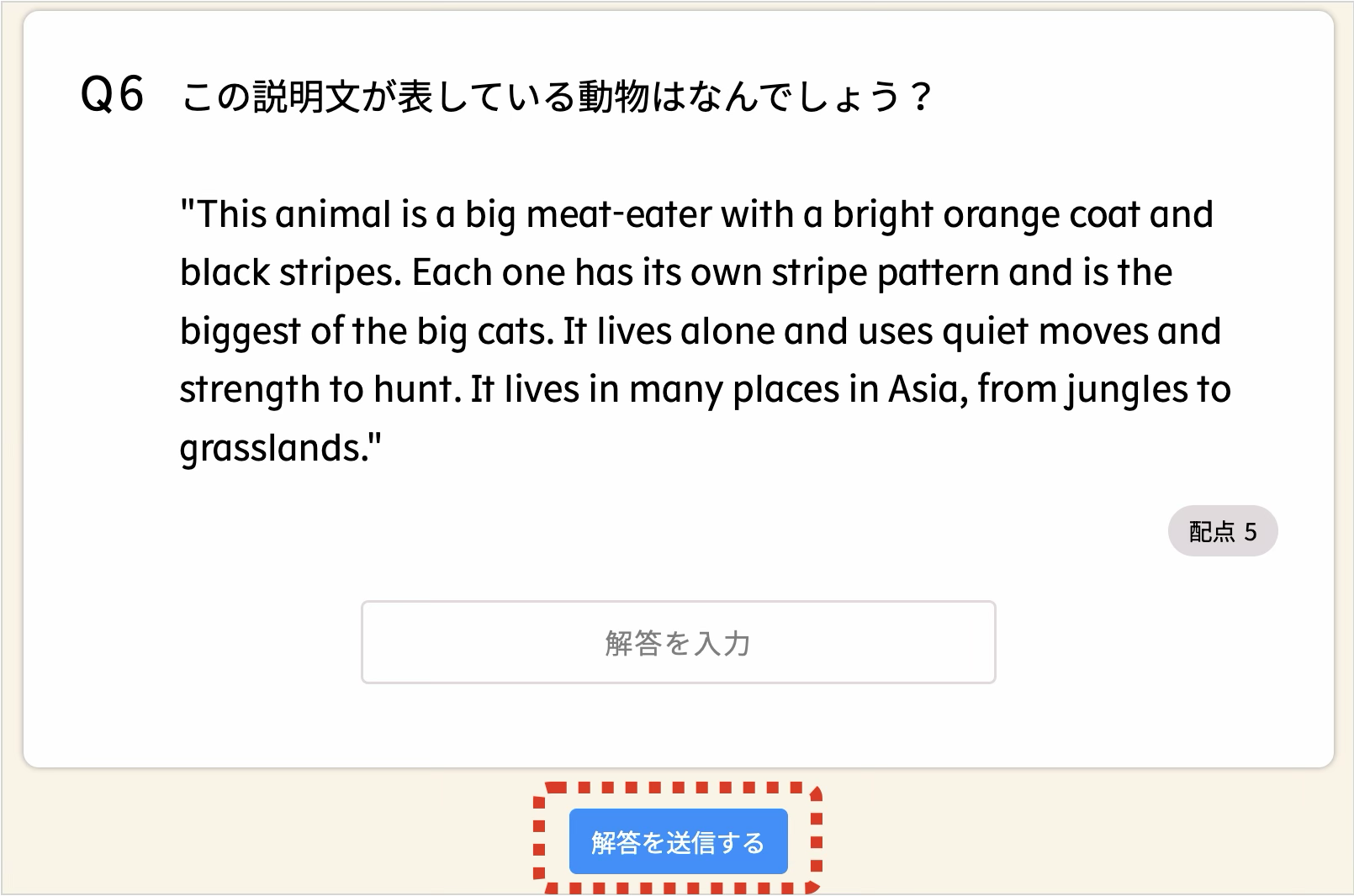Click the Japanese question heading text
1354x896 pixels.
(555, 97)
